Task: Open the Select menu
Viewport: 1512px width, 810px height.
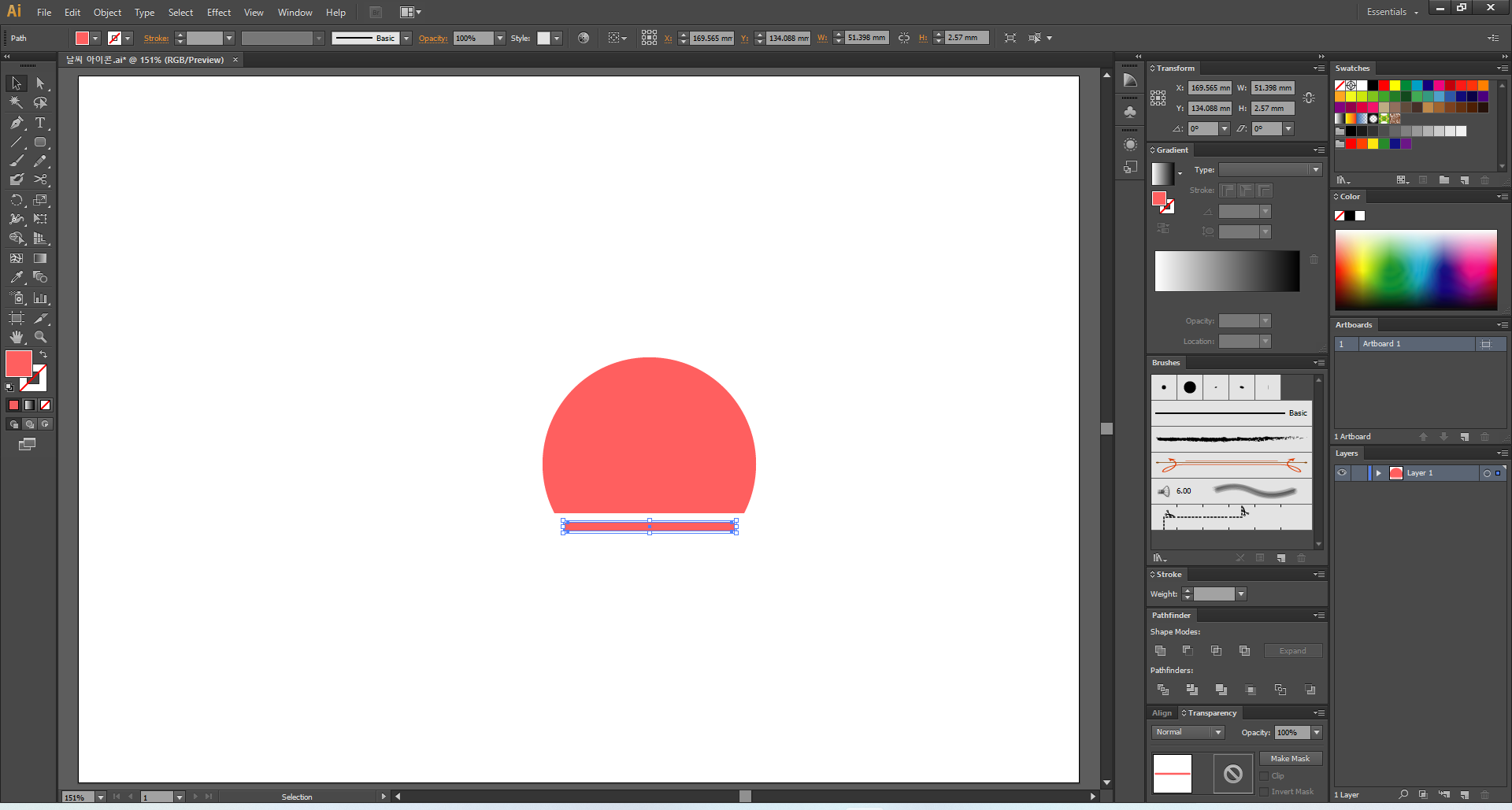Action: coord(180,13)
